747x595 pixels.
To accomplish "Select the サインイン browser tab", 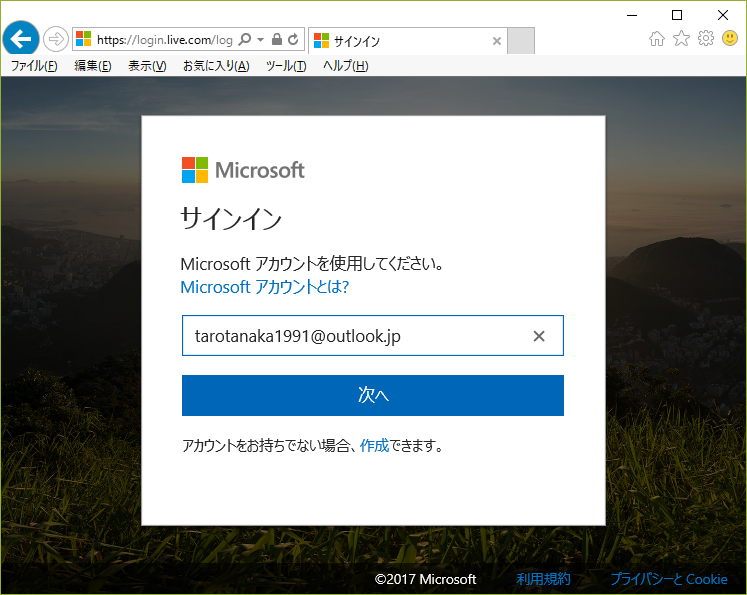I will click(406, 41).
